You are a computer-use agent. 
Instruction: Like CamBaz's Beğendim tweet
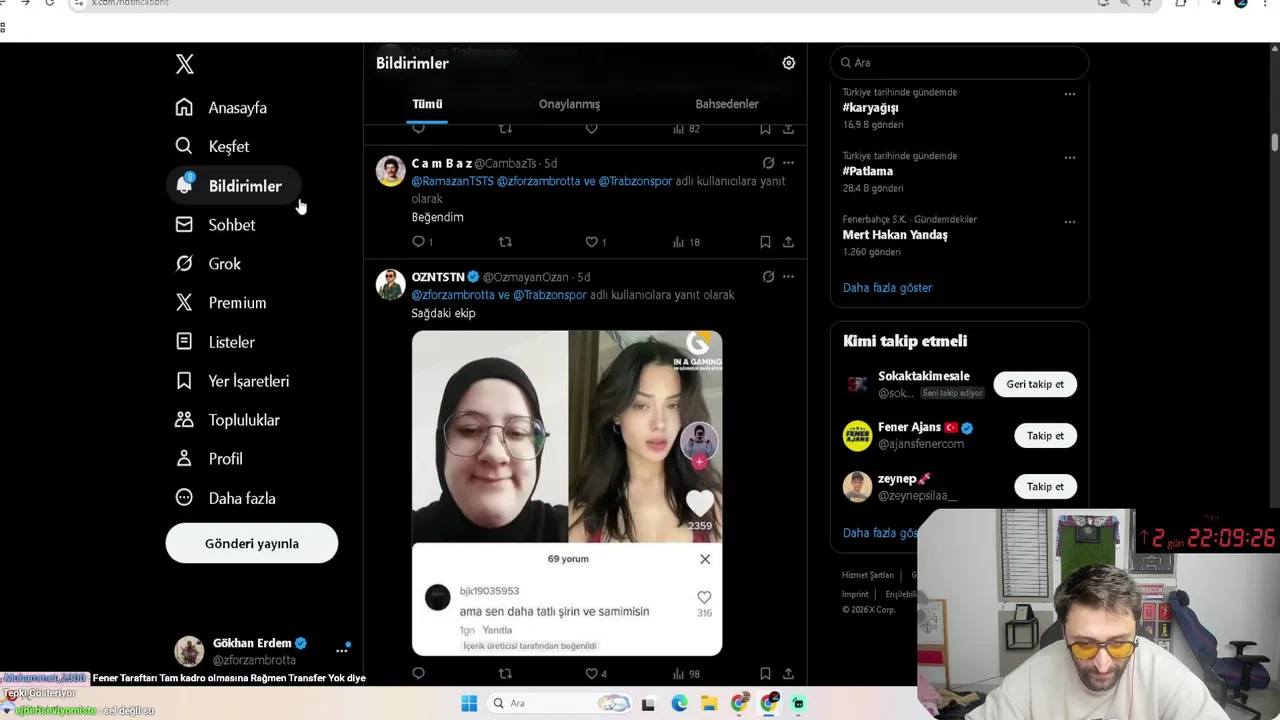click(x=592, y=242)
